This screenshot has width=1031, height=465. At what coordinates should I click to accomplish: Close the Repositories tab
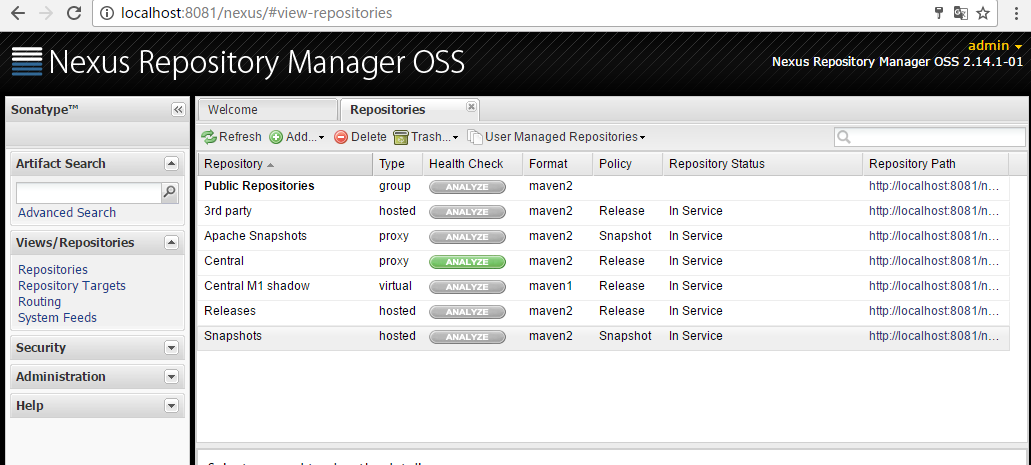[x=471, y=106]
